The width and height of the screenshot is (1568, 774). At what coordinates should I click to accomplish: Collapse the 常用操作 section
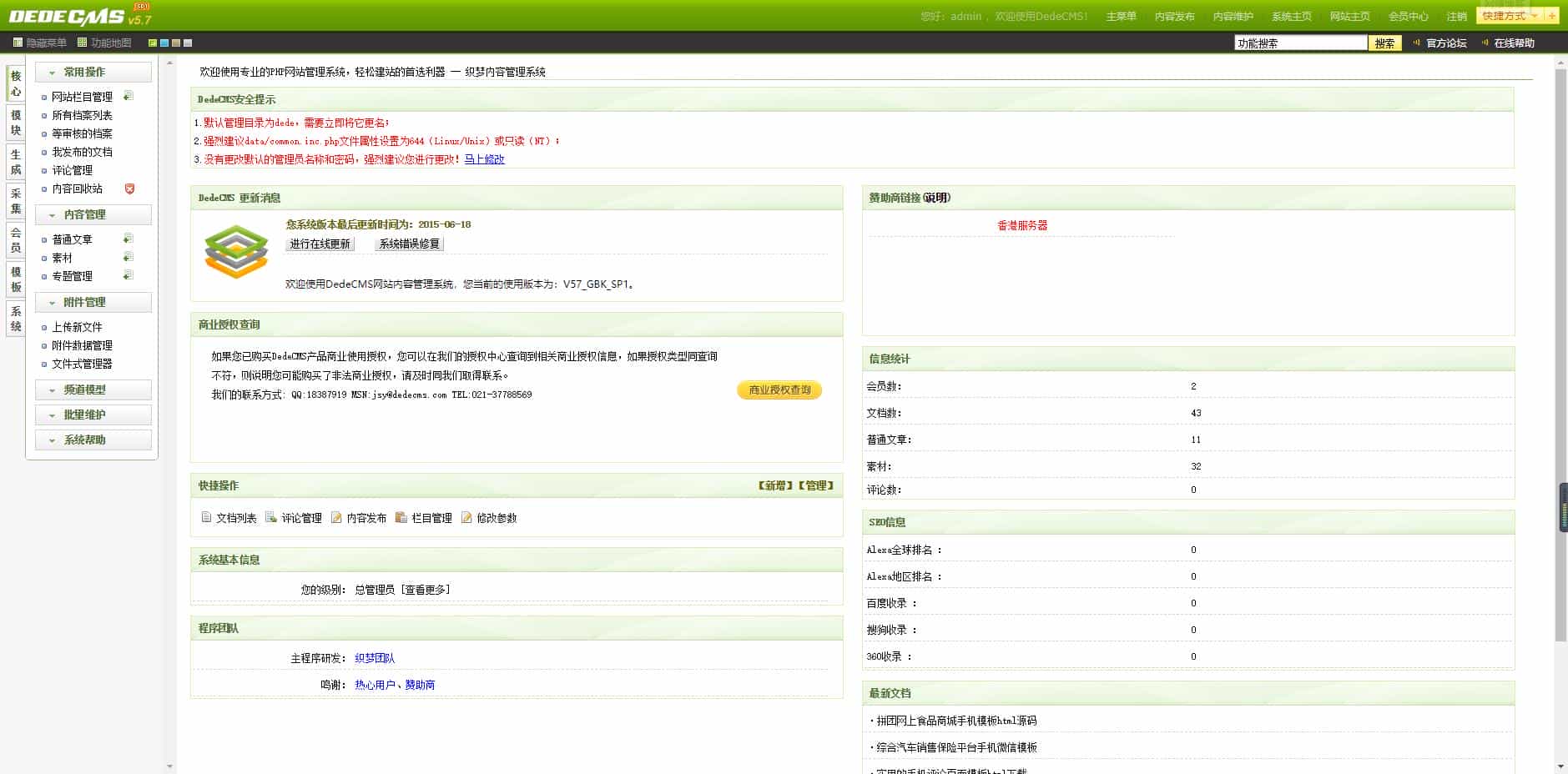(93, 73)
